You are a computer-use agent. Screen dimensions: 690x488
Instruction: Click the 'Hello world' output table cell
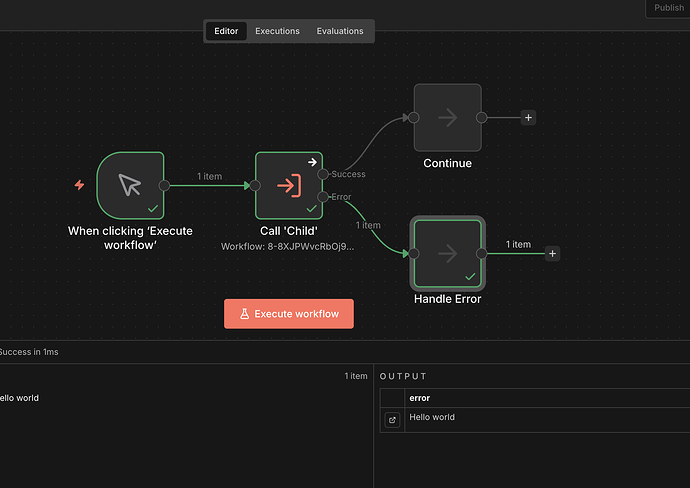tap(432, 417)
